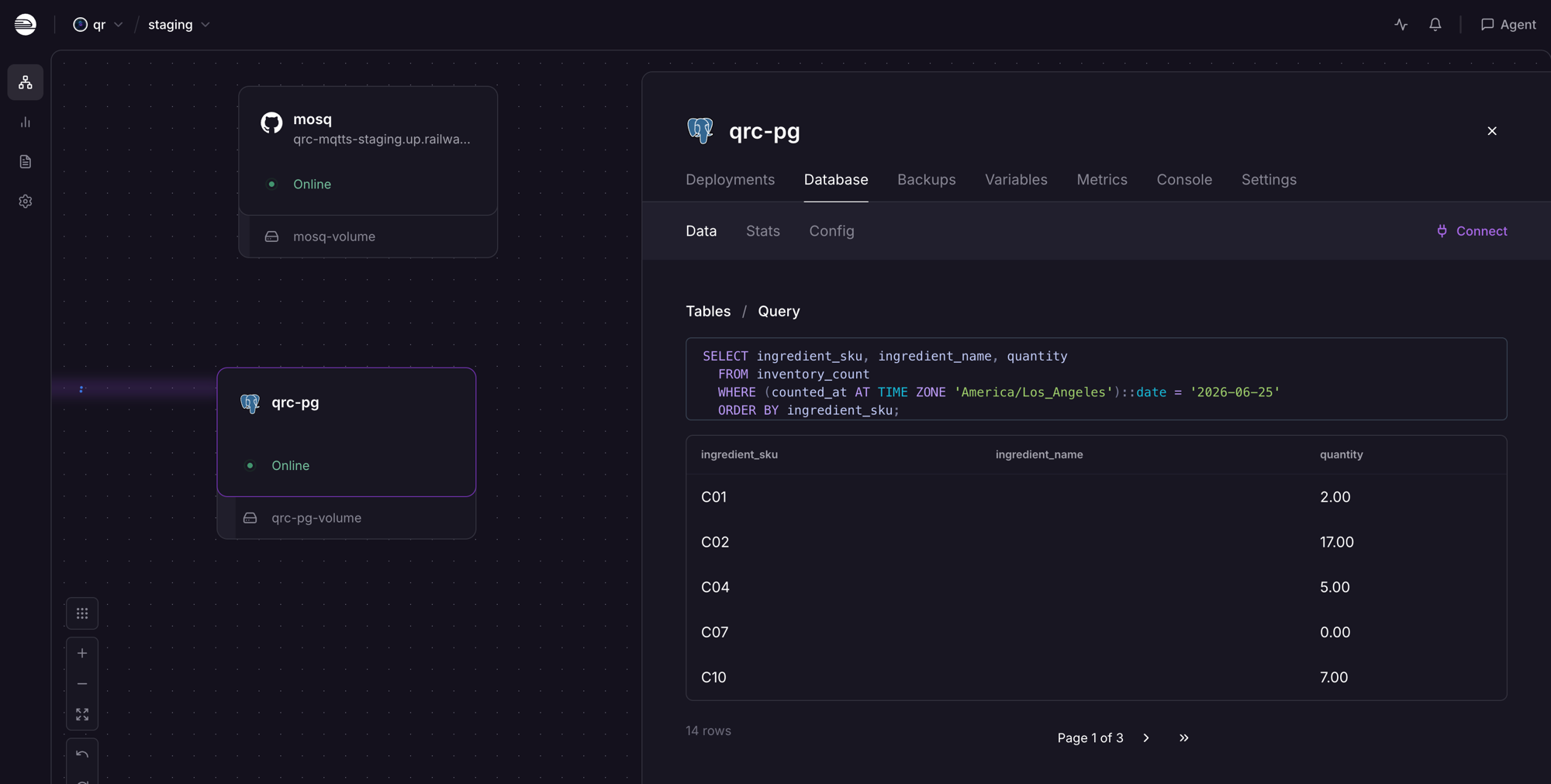Open the Architecture canvas sidebar icon
Viewport: 1551px width, 784px height.
26,82
